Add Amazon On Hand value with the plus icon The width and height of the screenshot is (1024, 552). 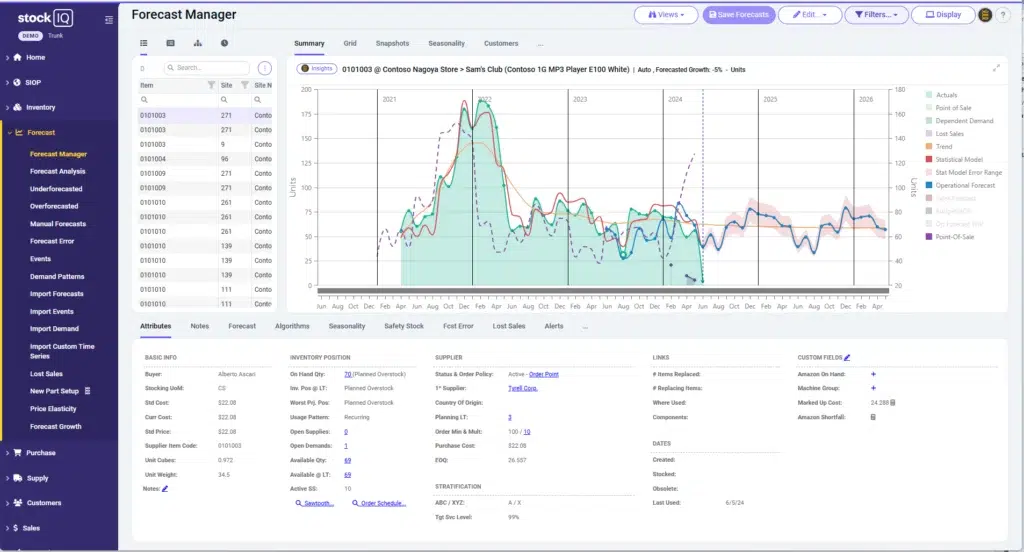[873, 374]
